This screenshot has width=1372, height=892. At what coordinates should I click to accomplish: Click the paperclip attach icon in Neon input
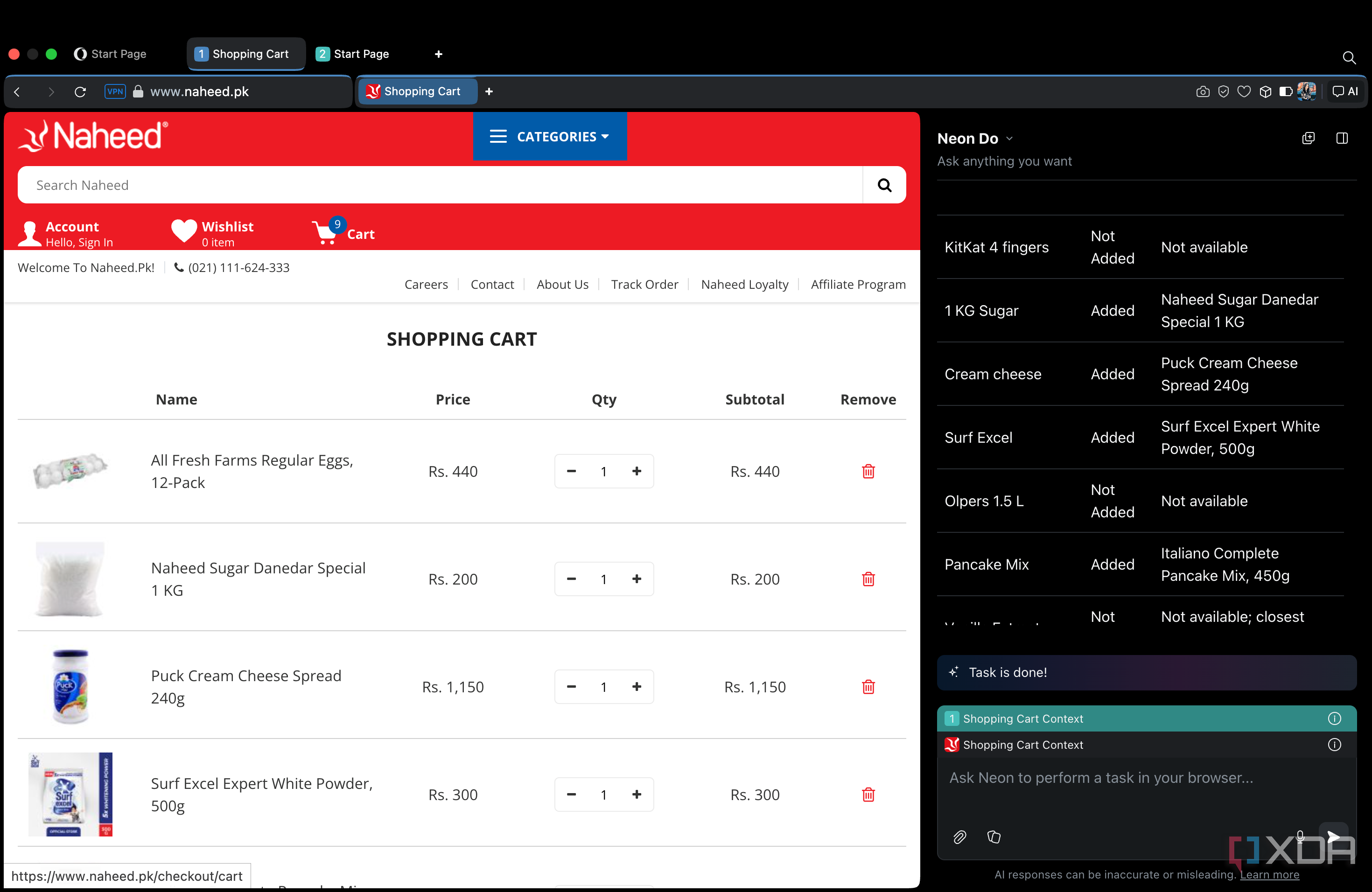click(x=959, y=836)
